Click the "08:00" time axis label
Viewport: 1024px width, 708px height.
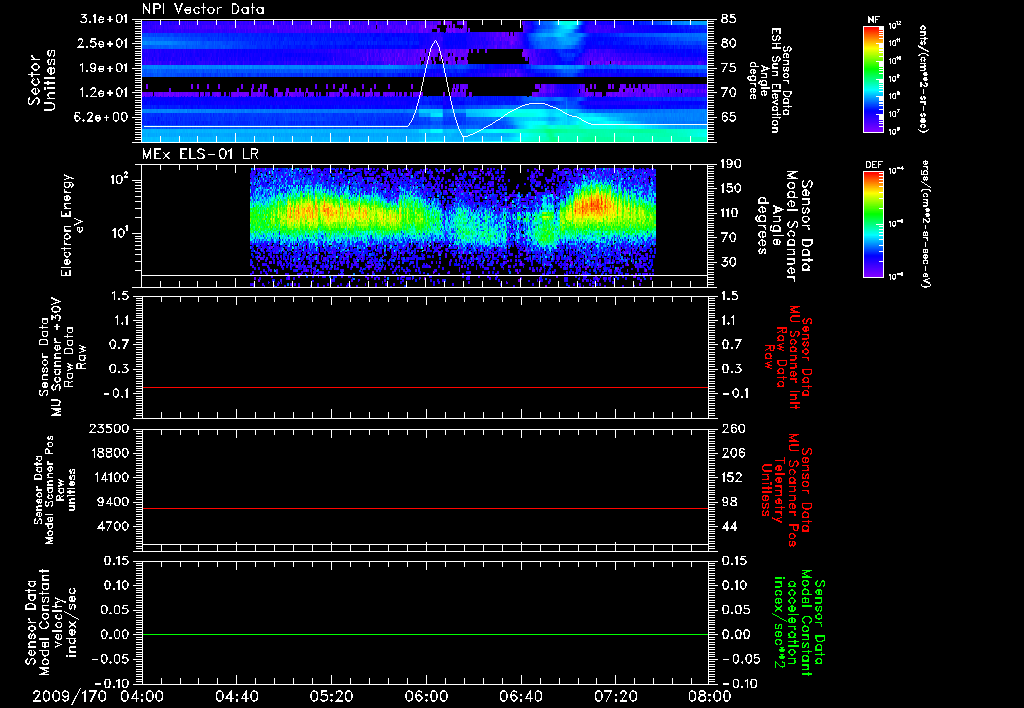pos(709,696)
